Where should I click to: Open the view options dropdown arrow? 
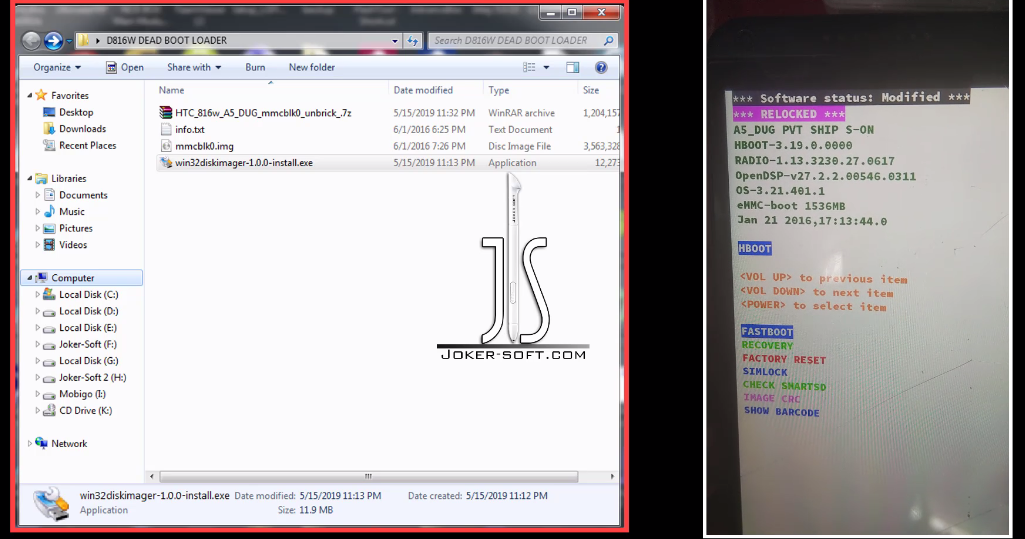[546, 67]
